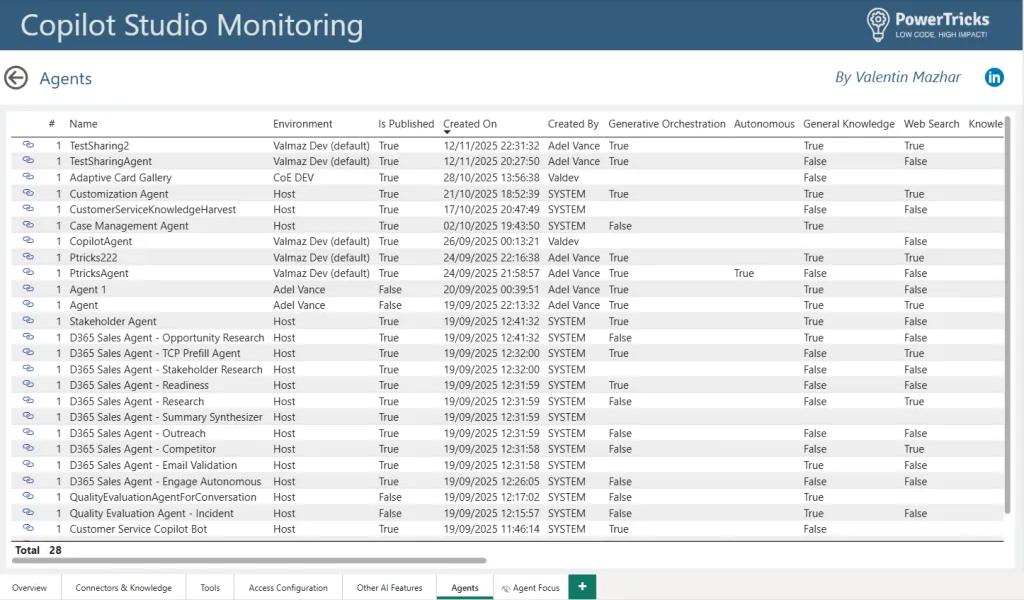Open link icon for QualityEvaluationAgentForConversation row

28,497
